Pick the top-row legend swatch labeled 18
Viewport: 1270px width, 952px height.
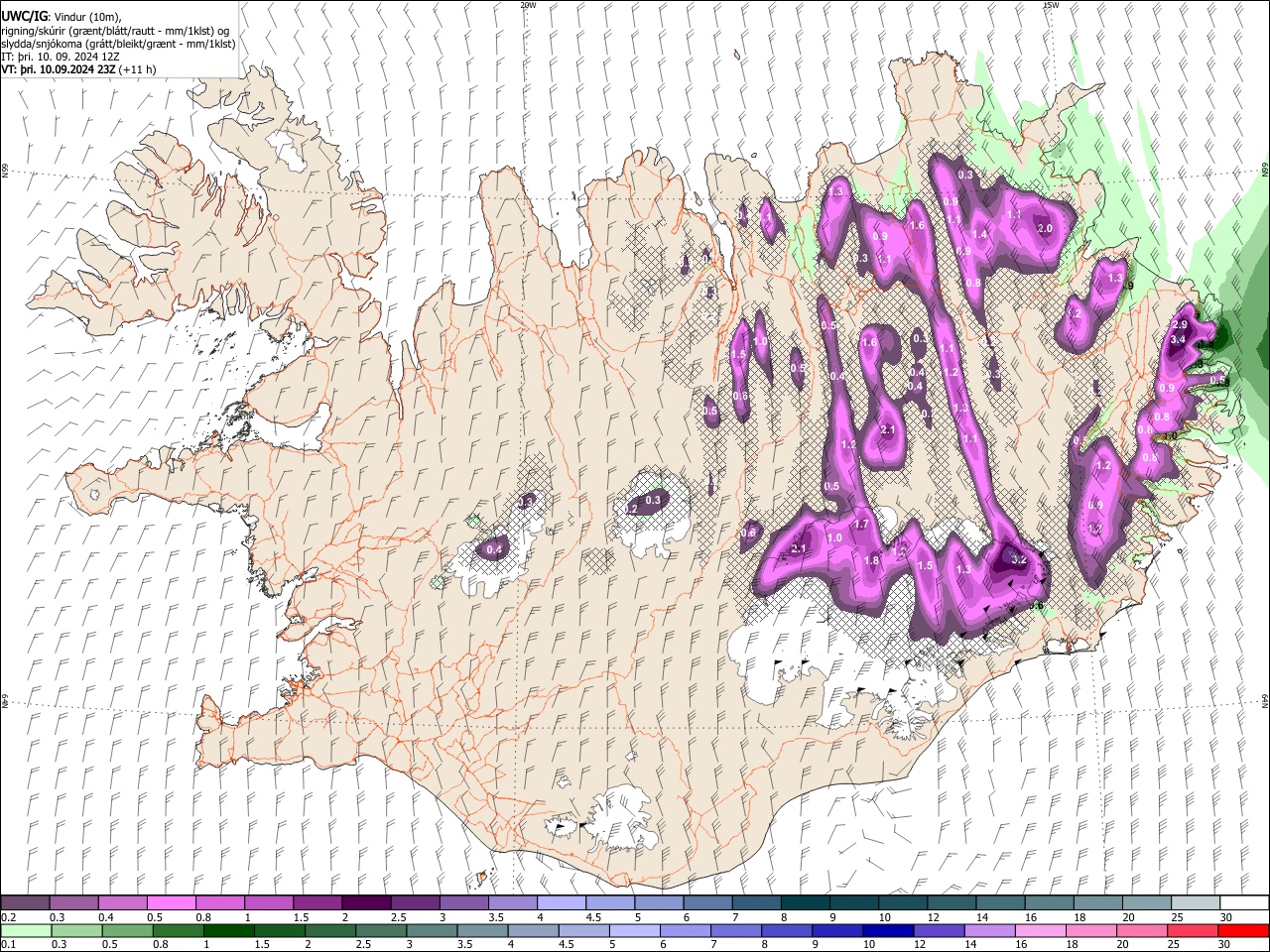(1097, 903)
